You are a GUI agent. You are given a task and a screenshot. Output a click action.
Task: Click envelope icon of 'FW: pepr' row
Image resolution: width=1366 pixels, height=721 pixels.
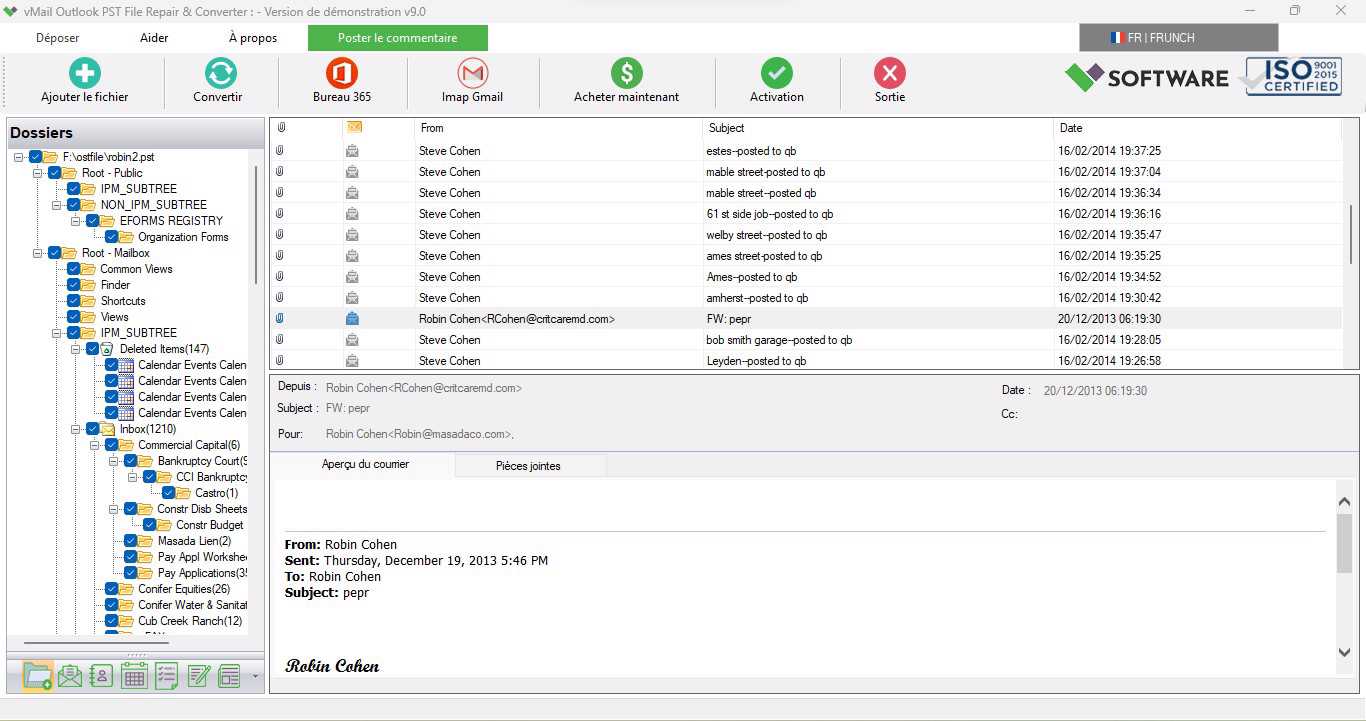(352, 319)
